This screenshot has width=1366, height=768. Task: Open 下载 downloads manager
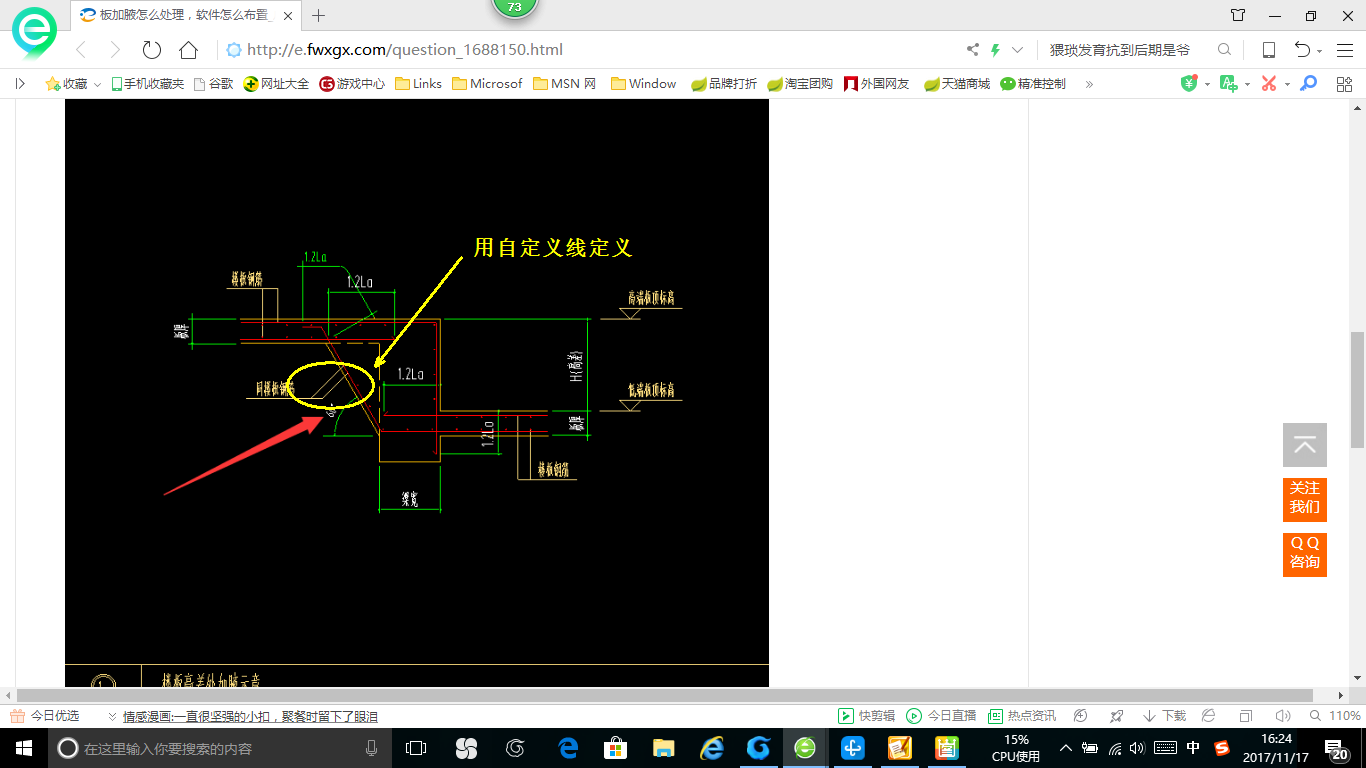[1165, 716]
